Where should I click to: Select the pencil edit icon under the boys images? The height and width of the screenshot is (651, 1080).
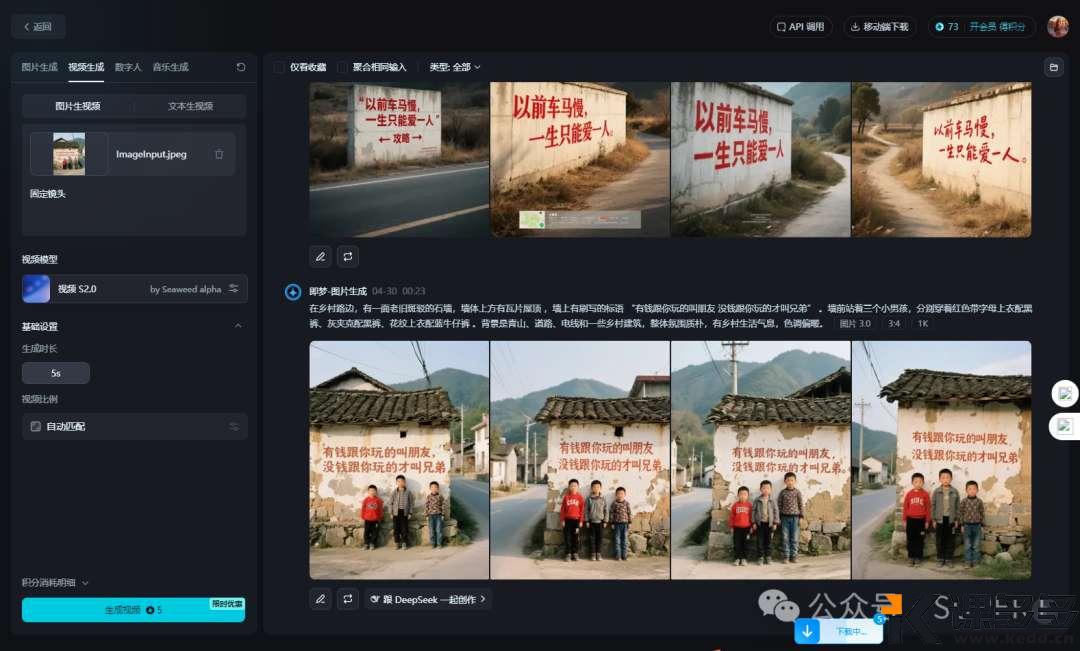(x=320, y=598)
